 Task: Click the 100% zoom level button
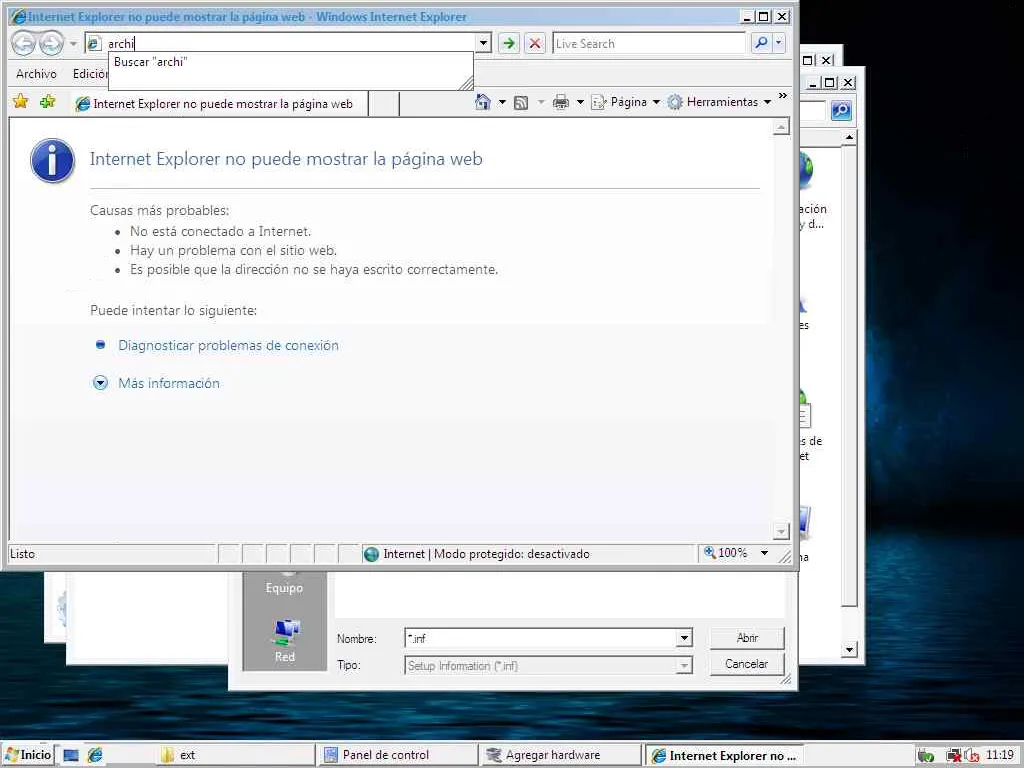(x=726, y=553)
